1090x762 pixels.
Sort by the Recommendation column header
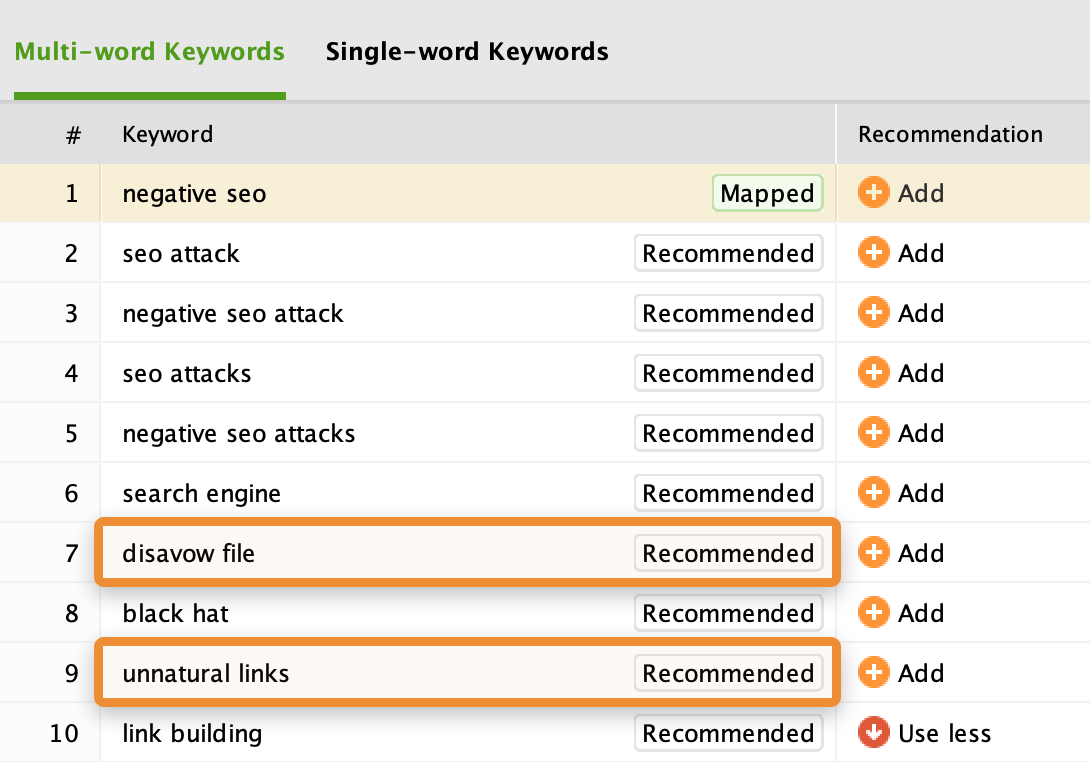(950, 134)
